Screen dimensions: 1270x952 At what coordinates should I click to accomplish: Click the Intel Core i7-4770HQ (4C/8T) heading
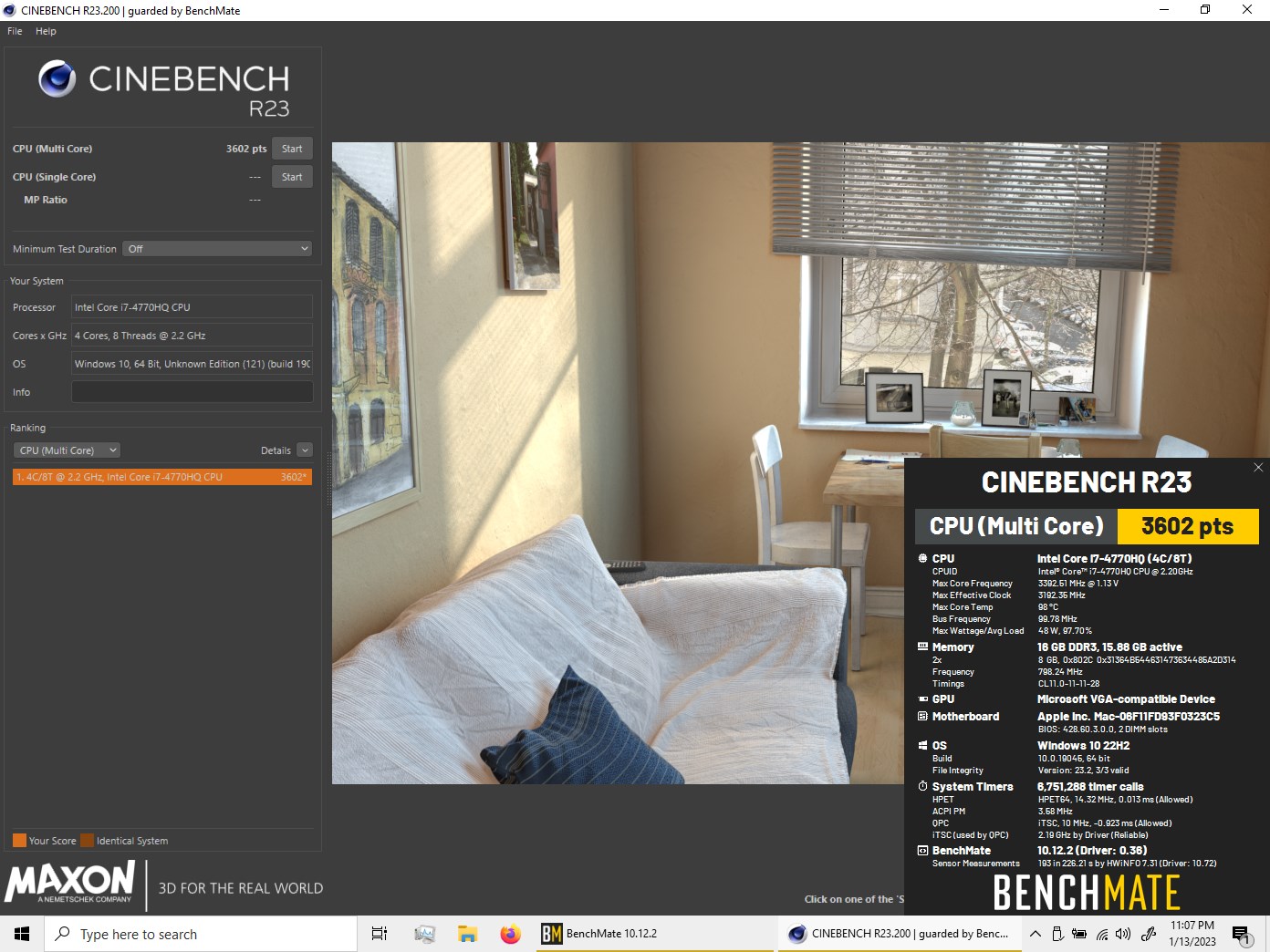[1115, 558]
